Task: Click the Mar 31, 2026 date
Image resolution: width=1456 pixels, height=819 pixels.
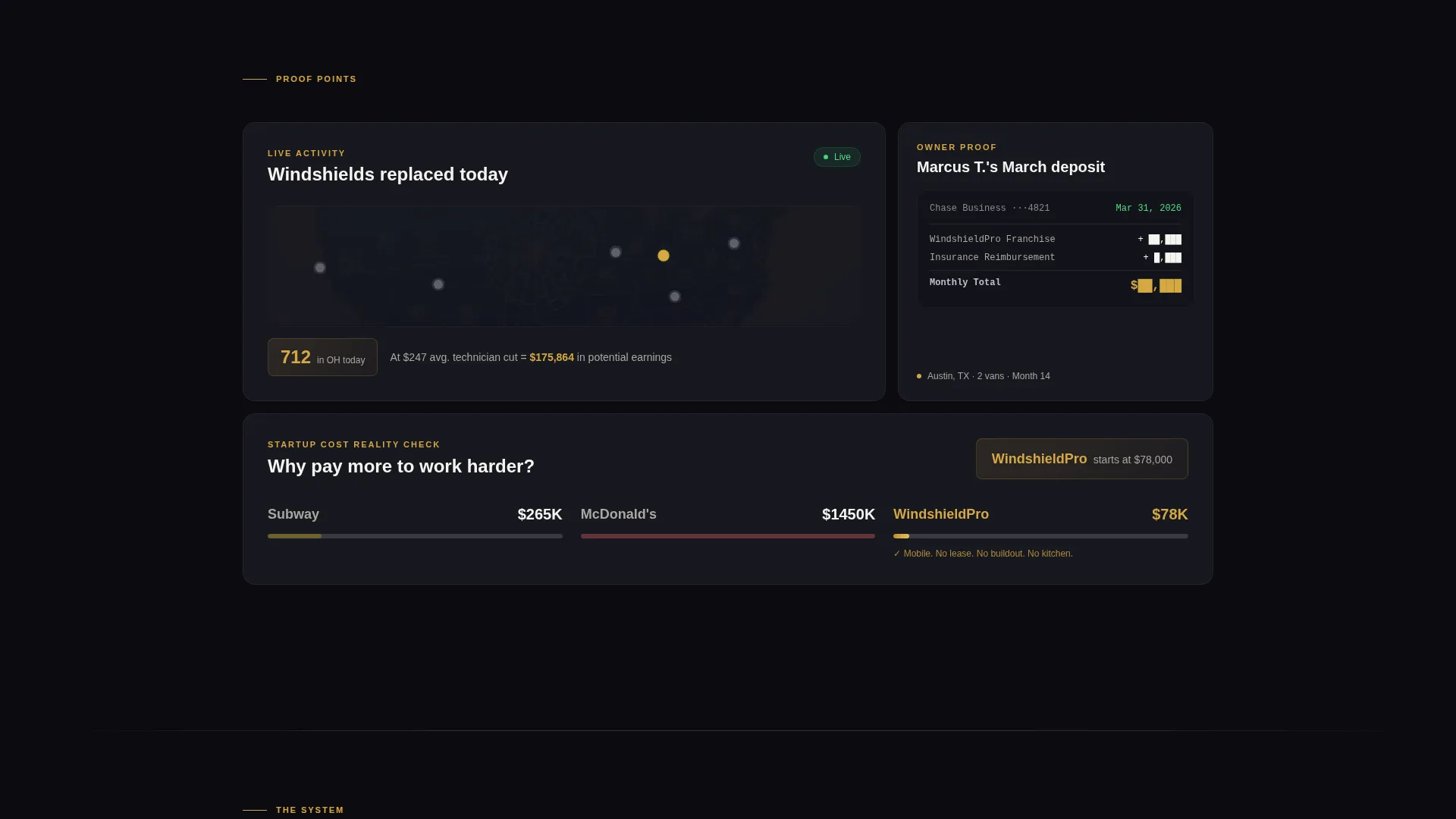Action: [1148, 208]
